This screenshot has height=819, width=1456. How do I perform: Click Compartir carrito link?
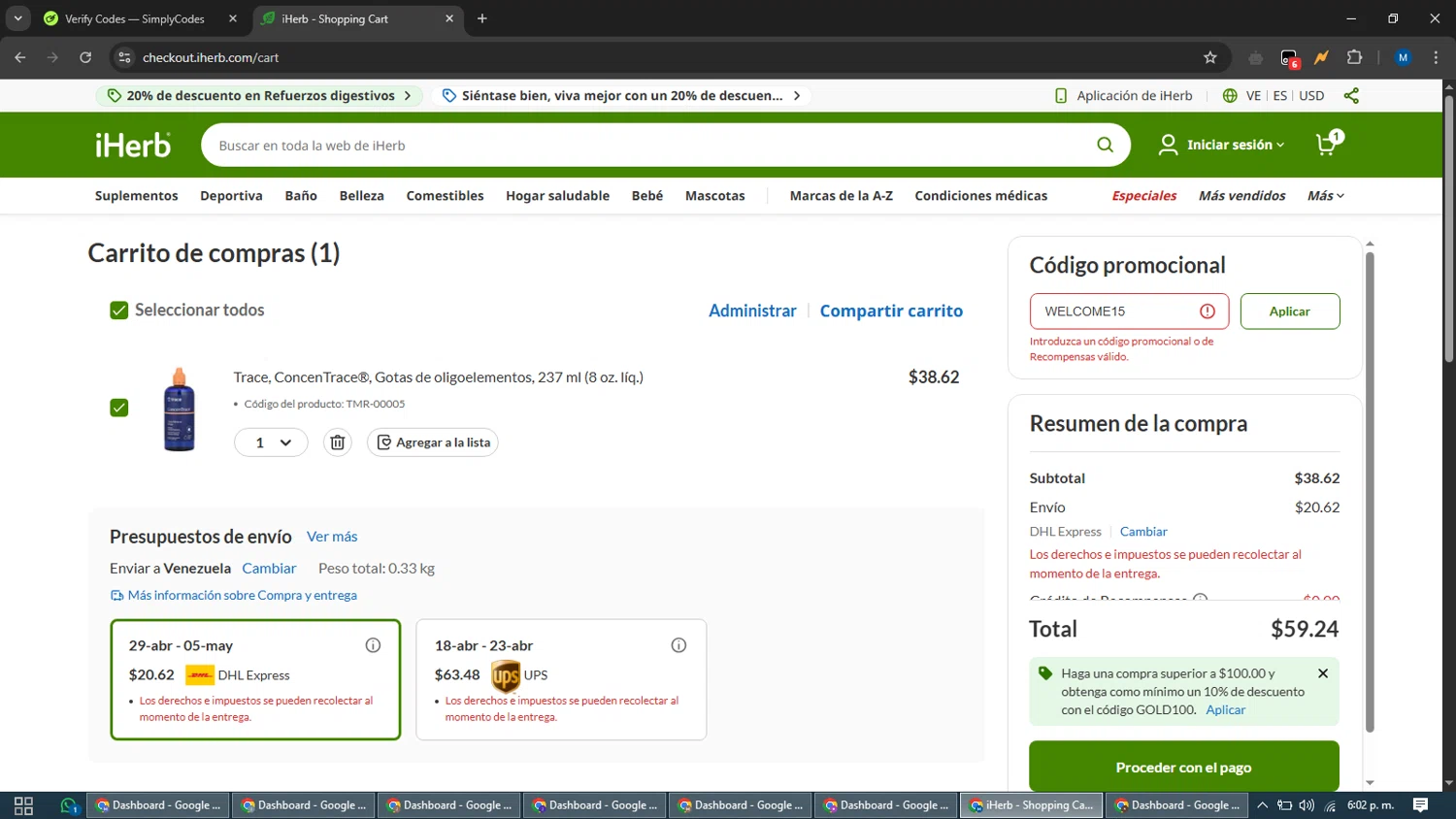pyautogui.click(x=891, y=311)
